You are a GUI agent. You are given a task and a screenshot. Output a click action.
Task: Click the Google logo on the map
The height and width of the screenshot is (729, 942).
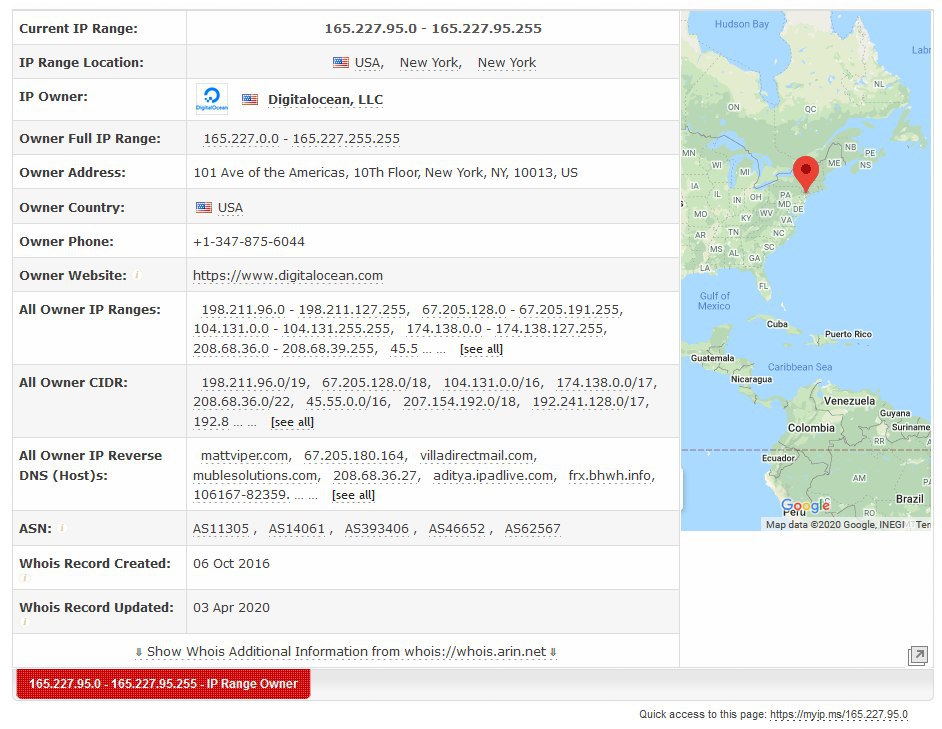(x=805, y=505)
